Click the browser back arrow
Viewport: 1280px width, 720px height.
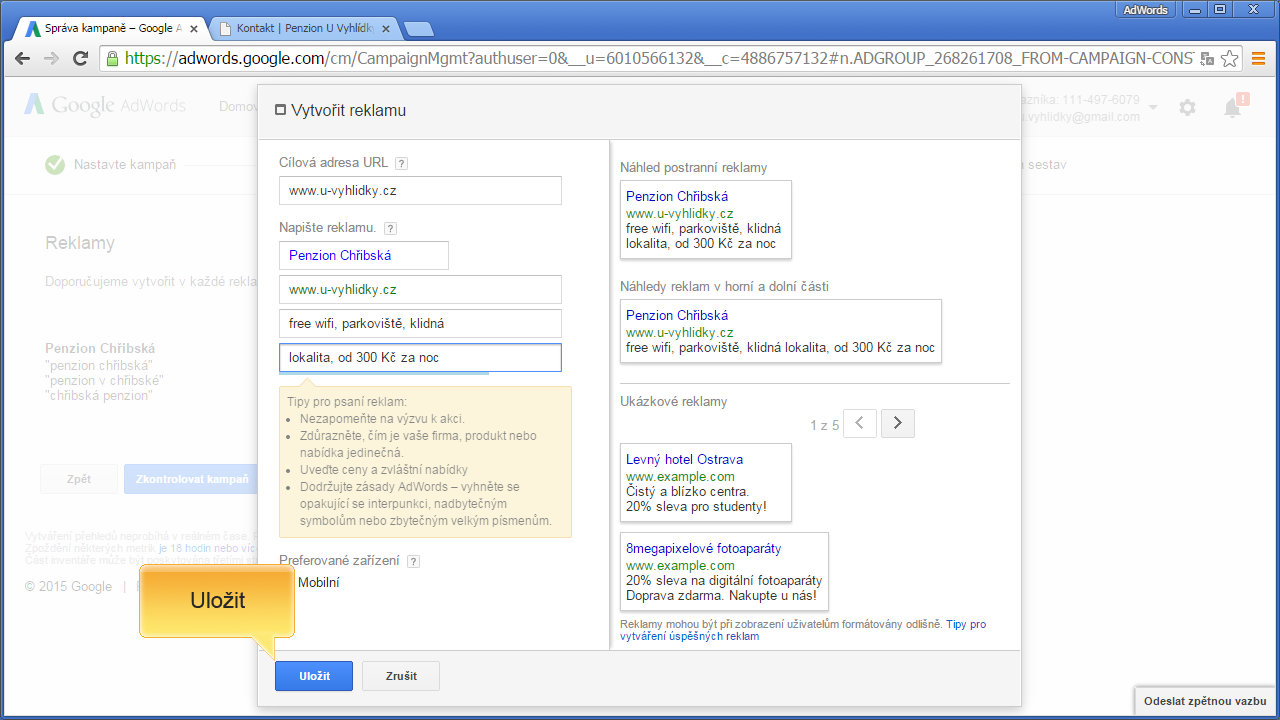[x=23, y=58]
